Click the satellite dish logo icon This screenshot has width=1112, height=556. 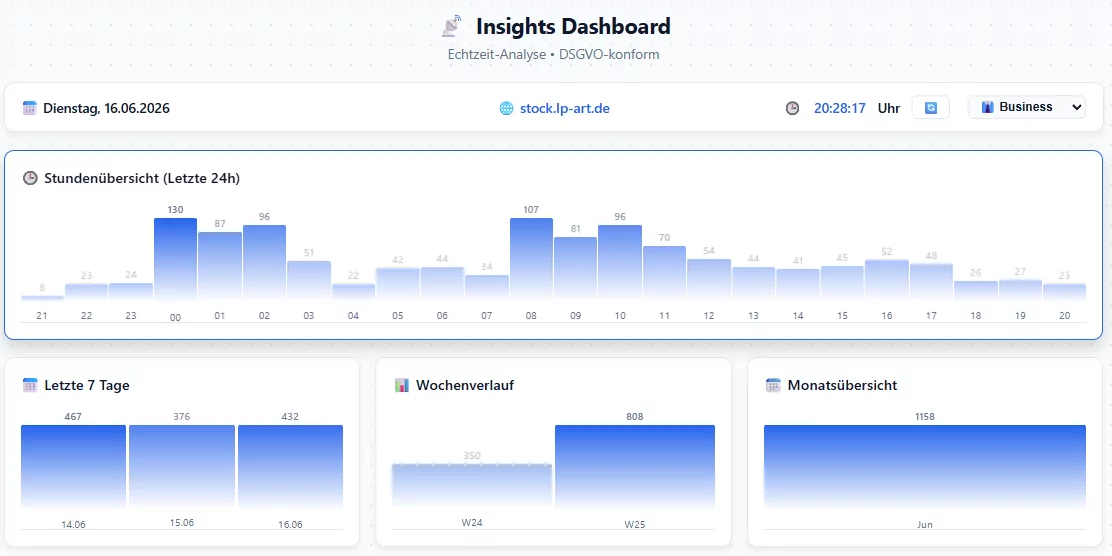451,26
